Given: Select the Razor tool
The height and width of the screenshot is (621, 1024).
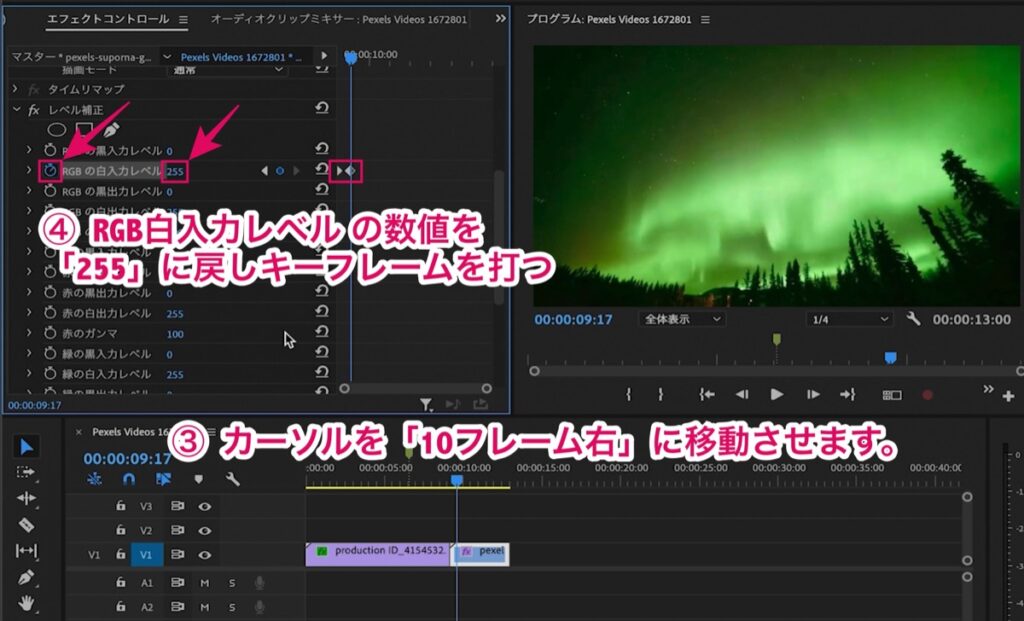Looking at the screenshot, I should [x=26, y=525].
